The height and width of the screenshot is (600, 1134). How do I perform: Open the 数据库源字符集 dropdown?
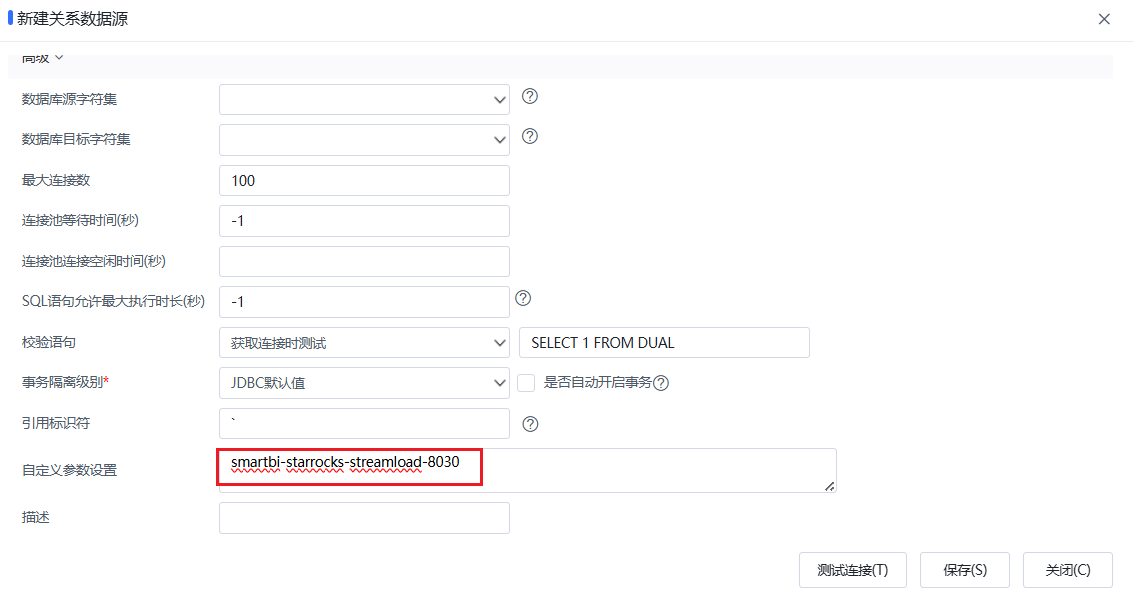point(364,99)
